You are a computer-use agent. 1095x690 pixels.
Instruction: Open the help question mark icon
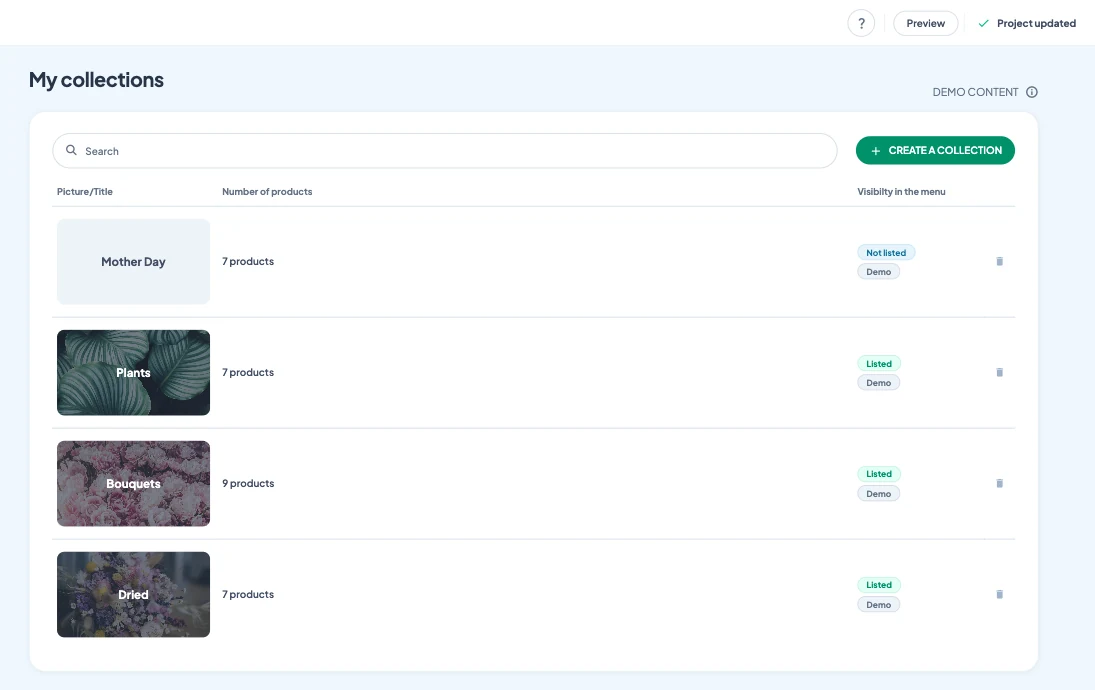click(861, 23)
